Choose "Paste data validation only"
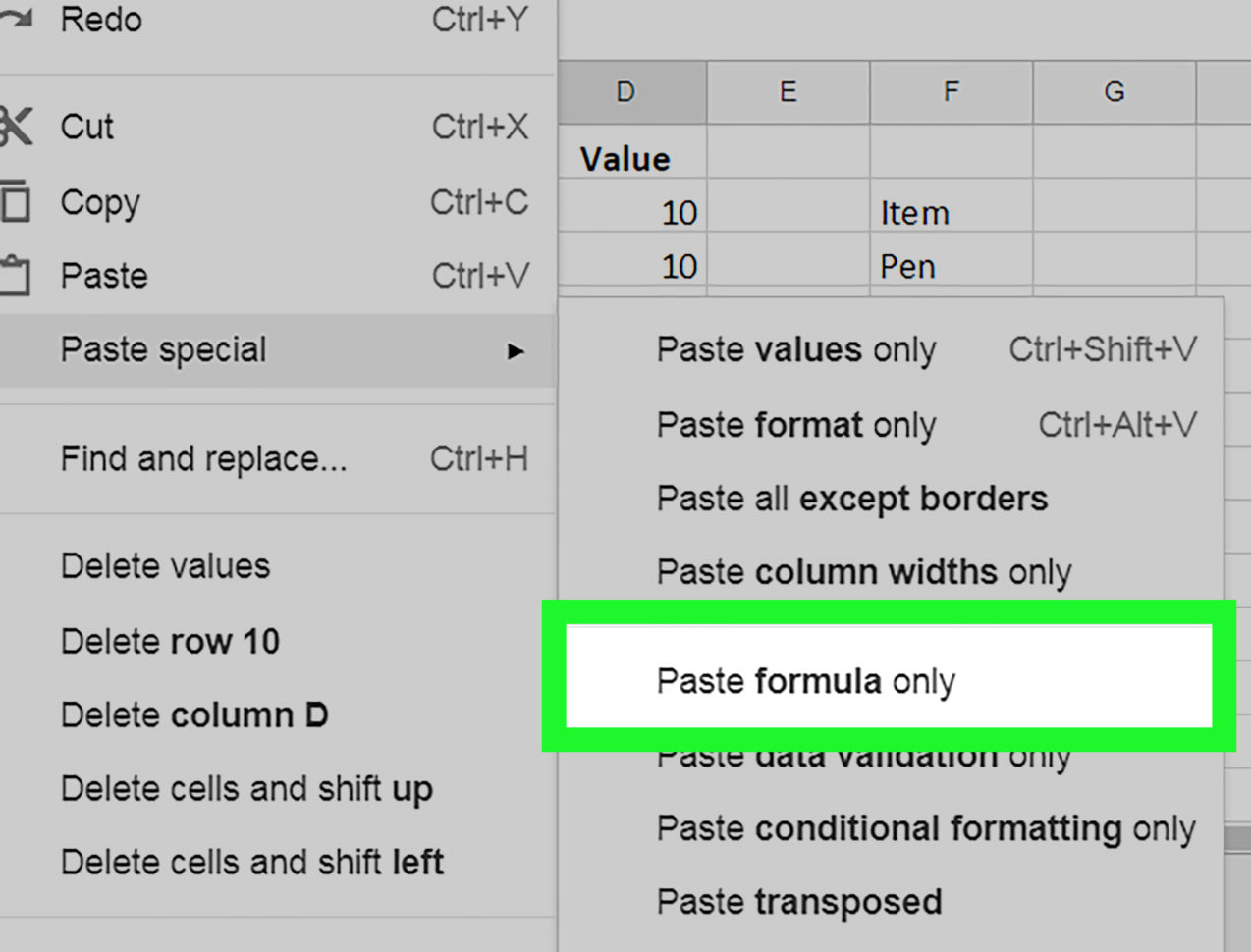 click(862, 755)
